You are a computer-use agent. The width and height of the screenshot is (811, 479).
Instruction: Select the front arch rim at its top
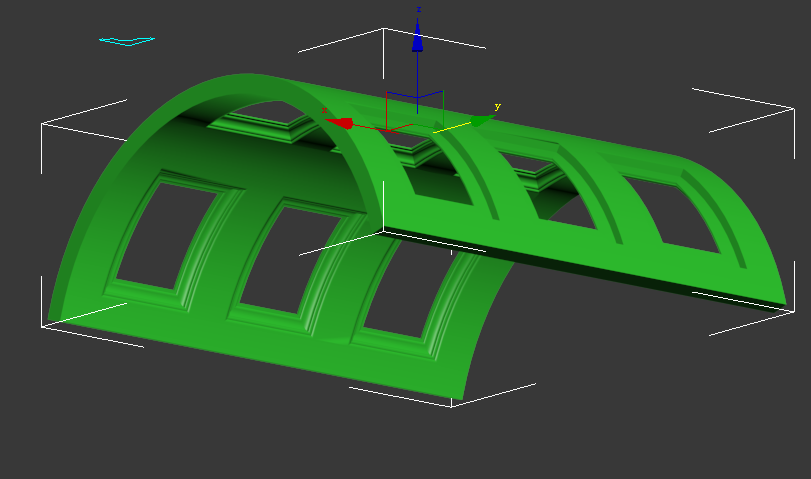(x=240, y=81)
